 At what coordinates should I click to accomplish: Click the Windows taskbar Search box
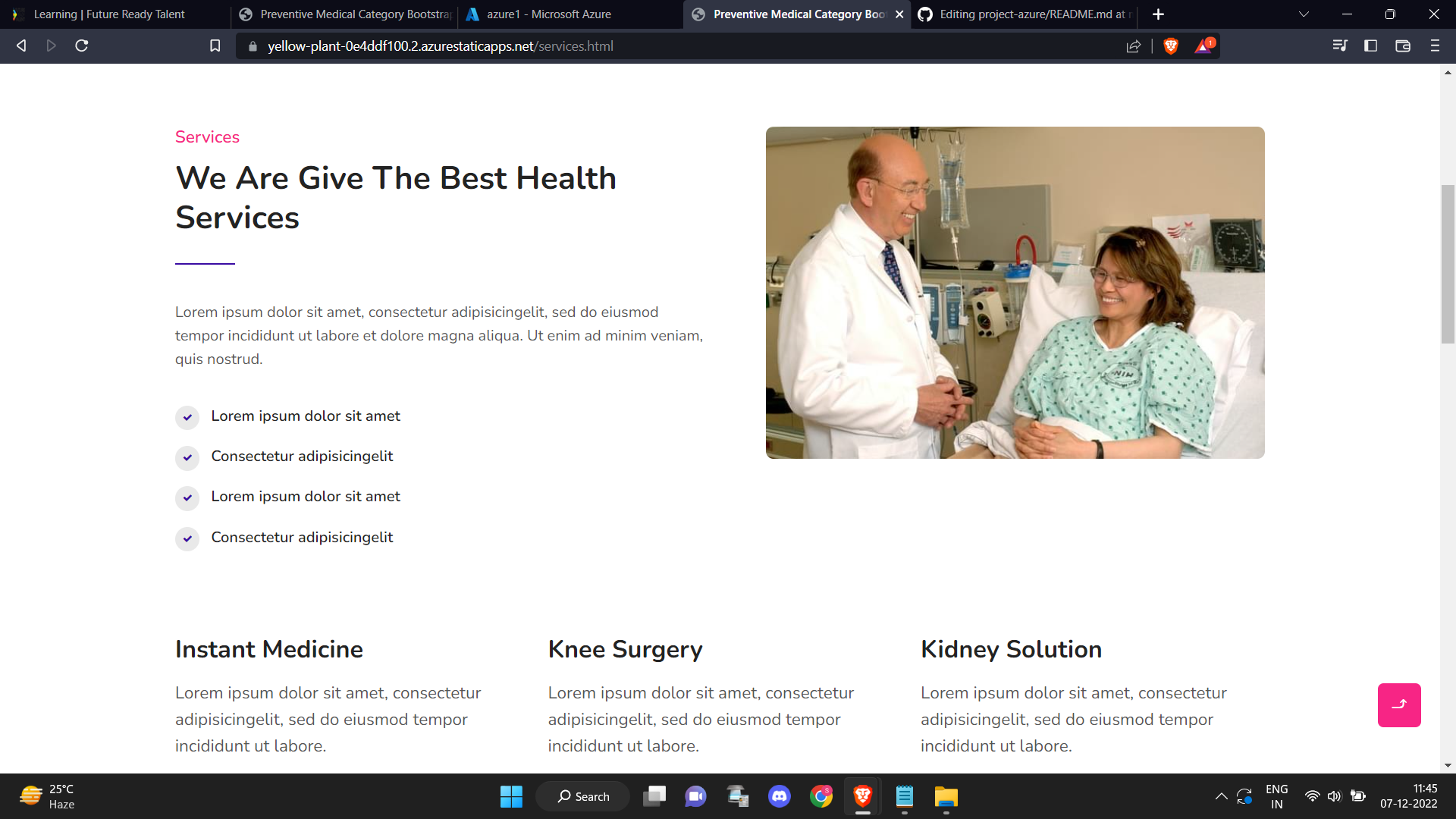pos(583,796)
